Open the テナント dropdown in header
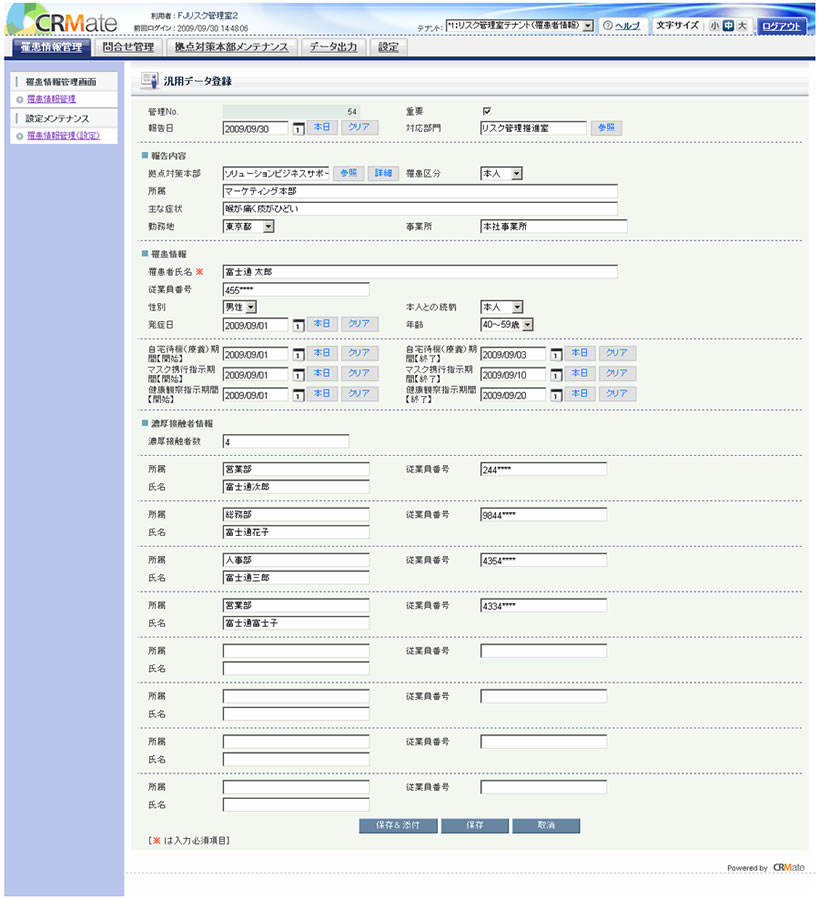This screenshot has width=819, height=900. [587, 25]
